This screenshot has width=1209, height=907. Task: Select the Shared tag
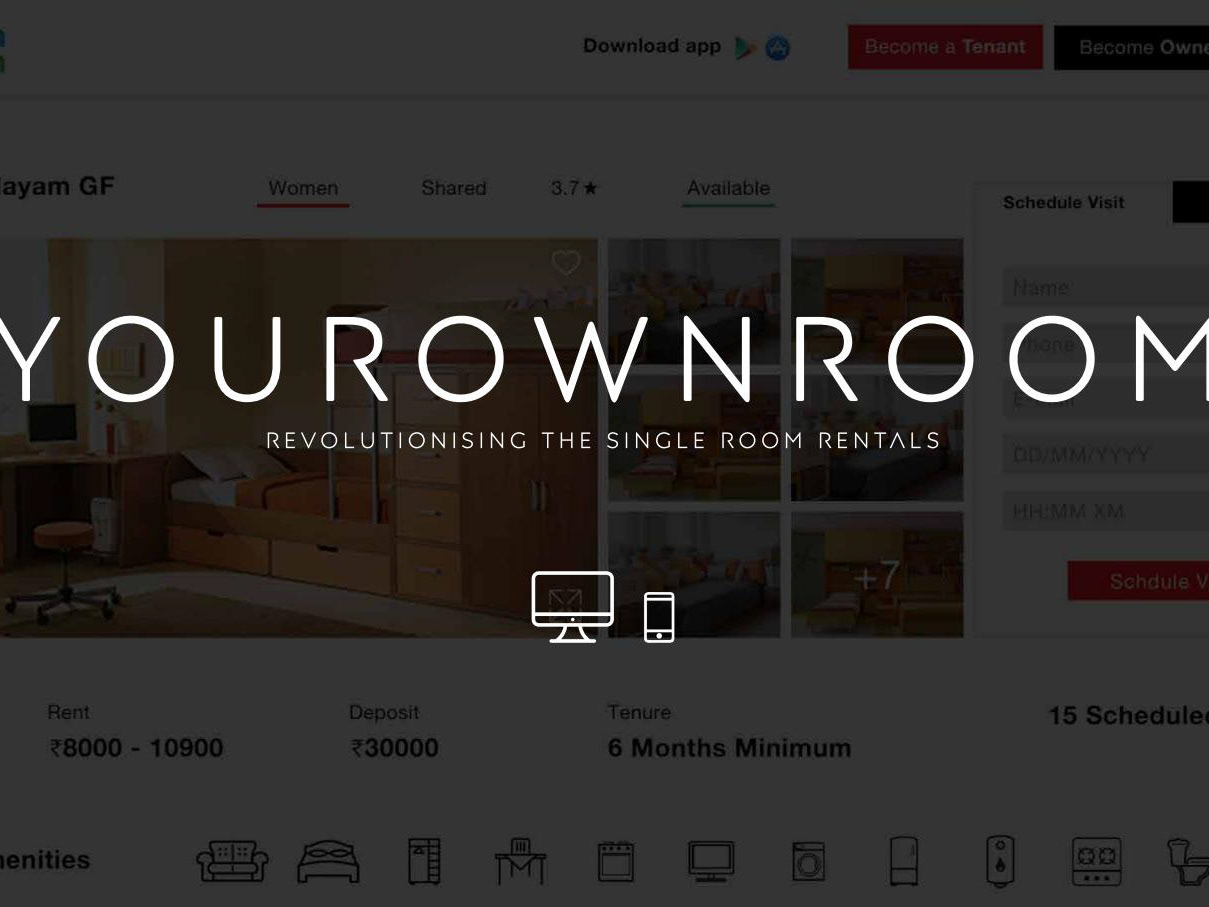pyautogui.click(x=453, y=188)
